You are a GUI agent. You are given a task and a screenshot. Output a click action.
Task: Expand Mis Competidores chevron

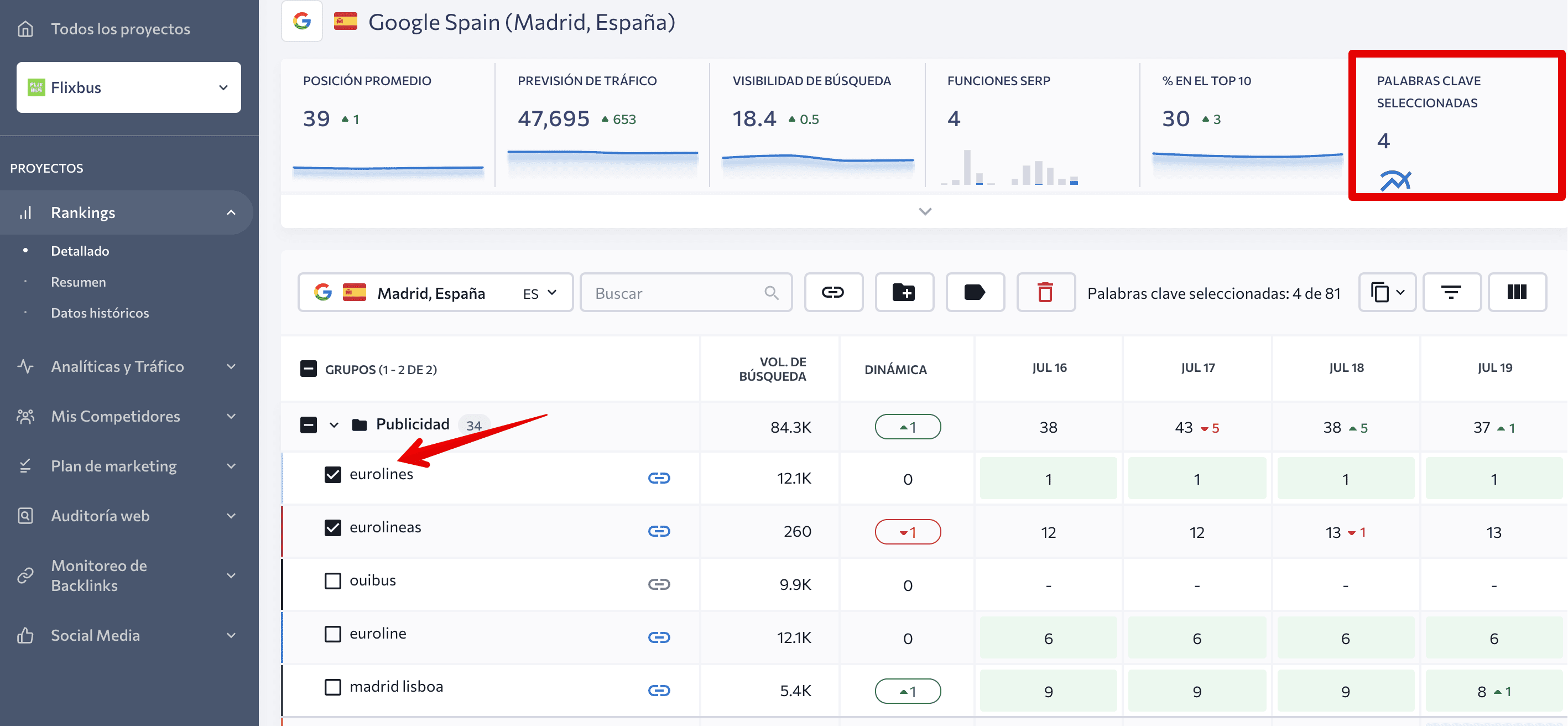(231, 416)
